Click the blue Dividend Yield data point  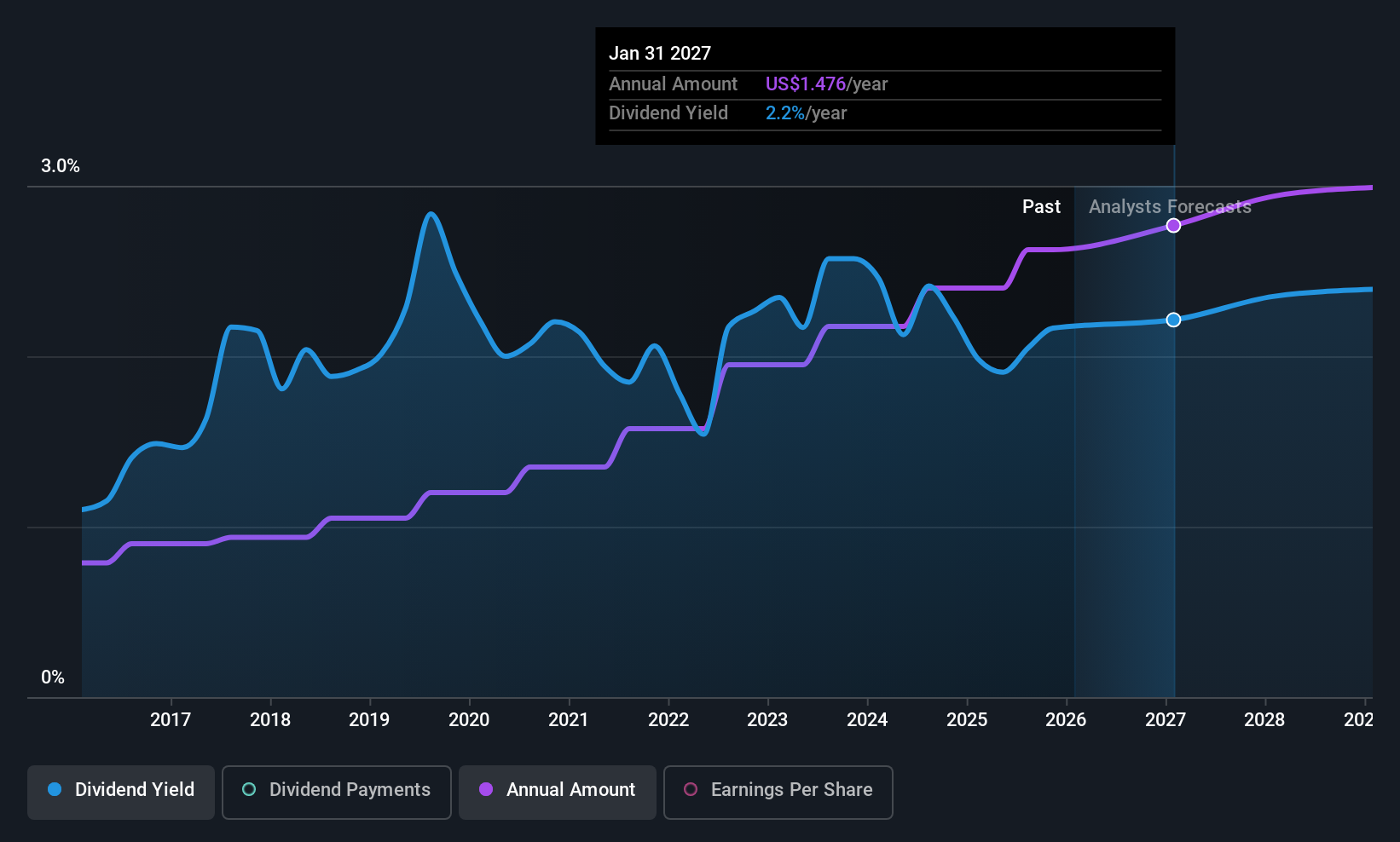point(1173,320)
